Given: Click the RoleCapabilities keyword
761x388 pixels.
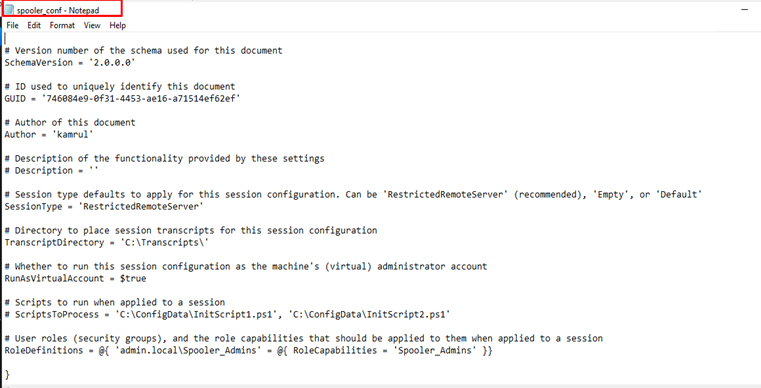Looking at the screenshot, I should coord(335,350).
